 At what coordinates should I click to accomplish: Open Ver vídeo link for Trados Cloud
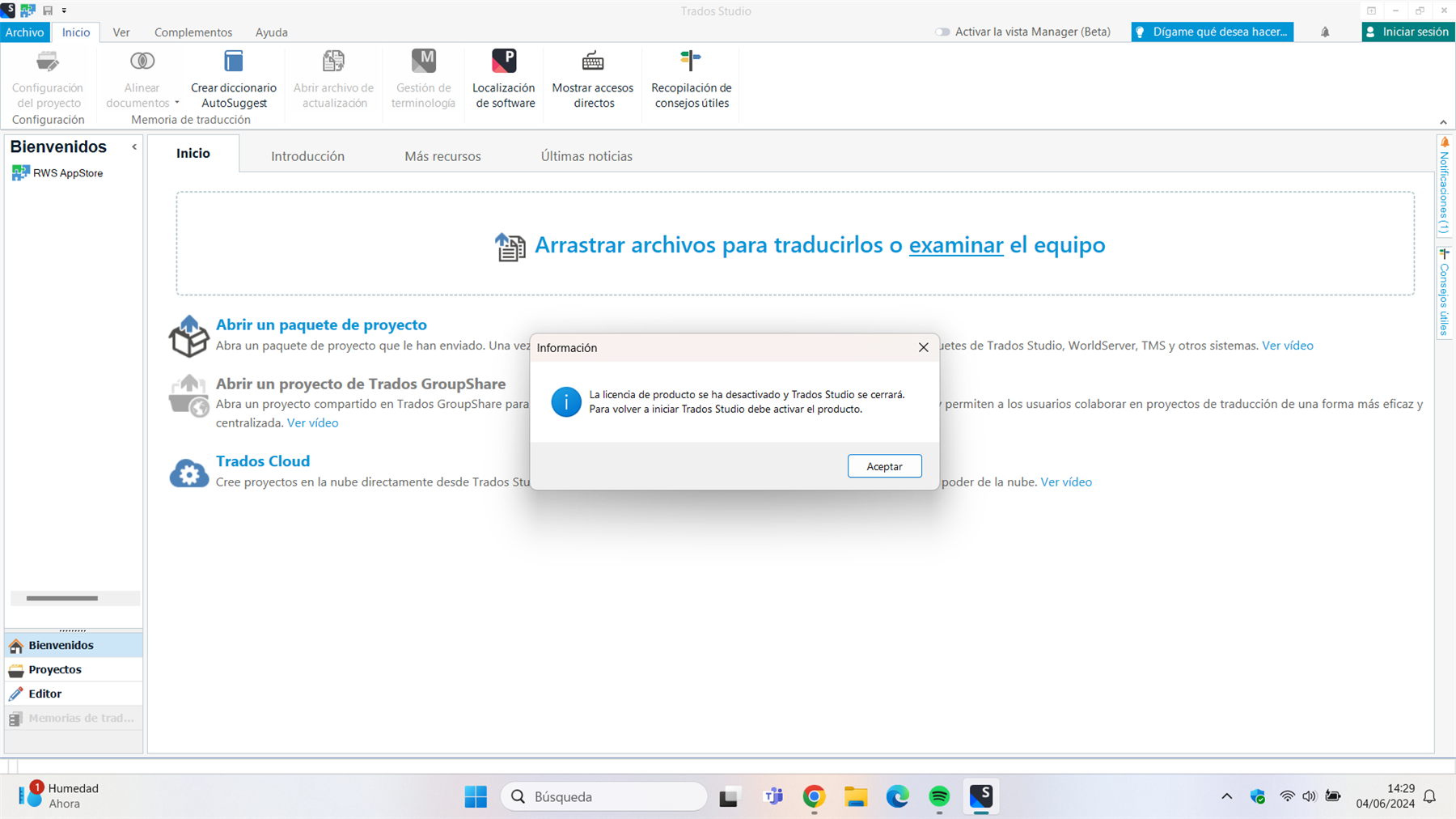tap(1066, 482)
